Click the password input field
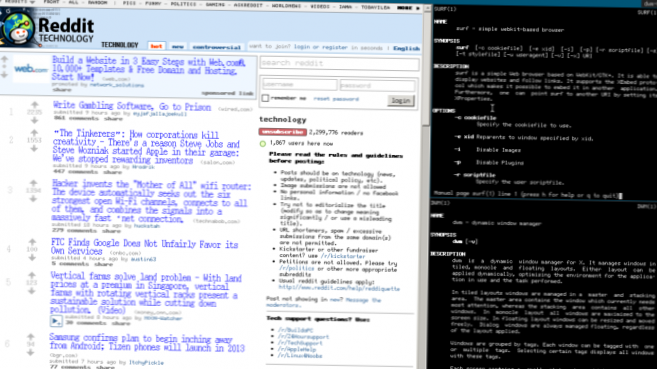Image resolution: width=657 pixels, height=369 pixels. click(378, 85)
